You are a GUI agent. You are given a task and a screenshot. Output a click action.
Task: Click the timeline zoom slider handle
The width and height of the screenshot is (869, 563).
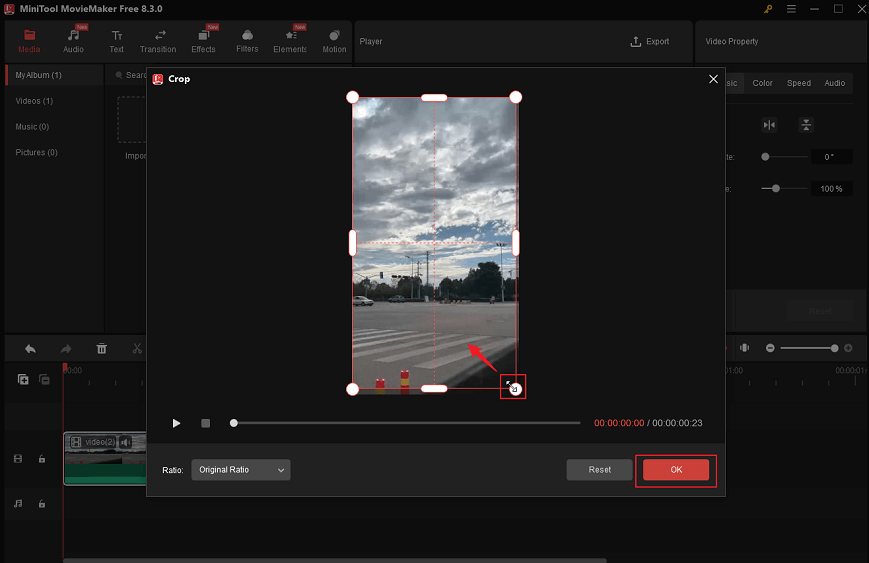pos(835,348)
